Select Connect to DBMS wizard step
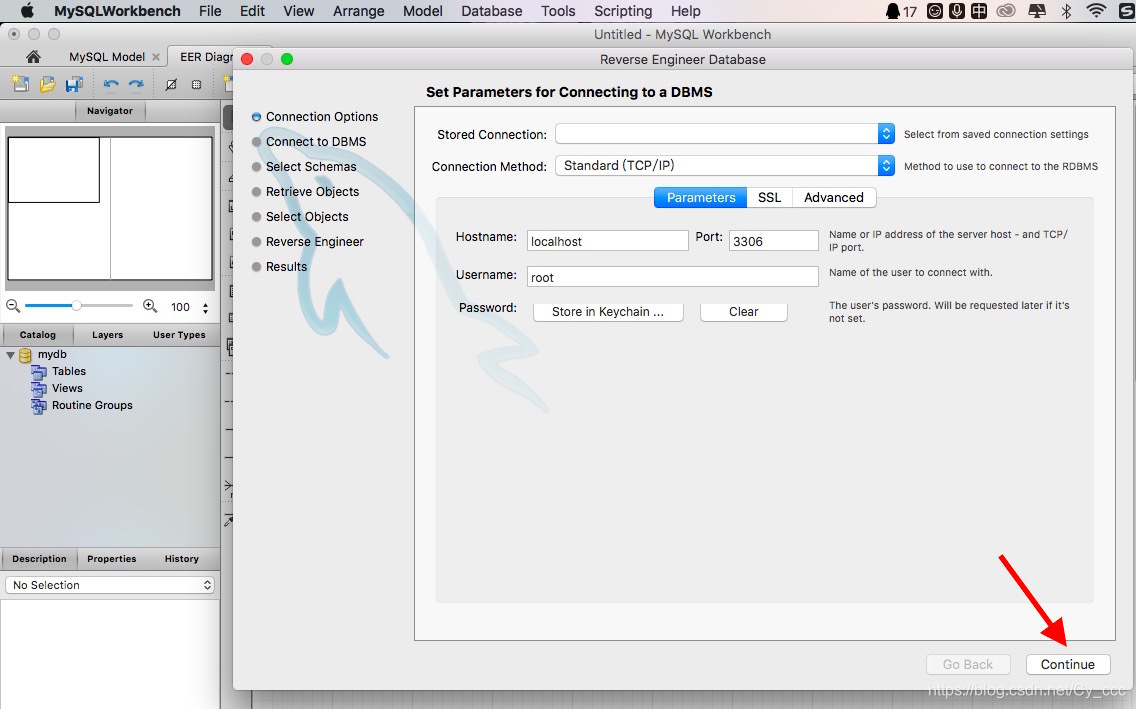Image resolution: width=1136 pixels, height=709 pixels. (316, 142)
